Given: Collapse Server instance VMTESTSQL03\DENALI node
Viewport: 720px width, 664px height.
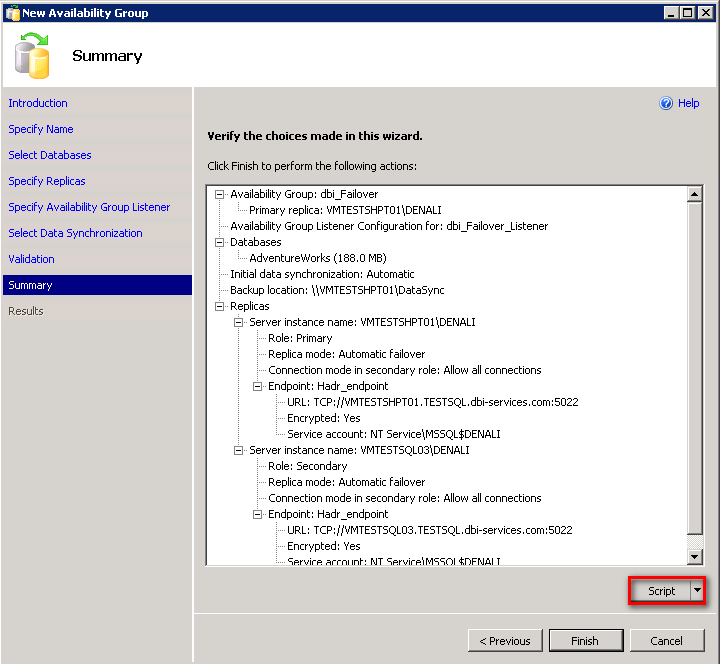Looking at the screenshot, I should [x=239, y=450].
